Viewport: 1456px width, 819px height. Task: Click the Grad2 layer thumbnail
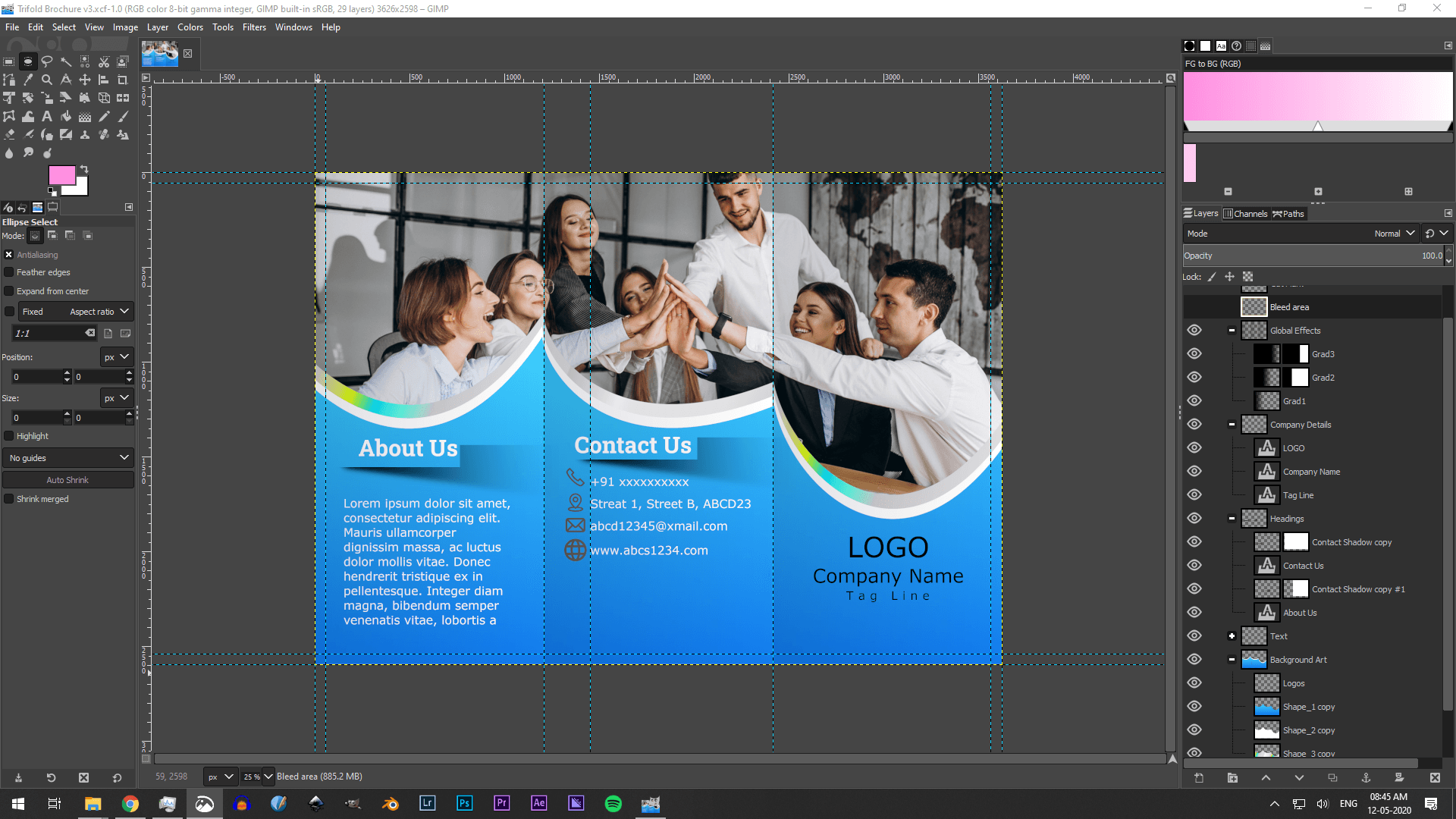(1267, 377)
